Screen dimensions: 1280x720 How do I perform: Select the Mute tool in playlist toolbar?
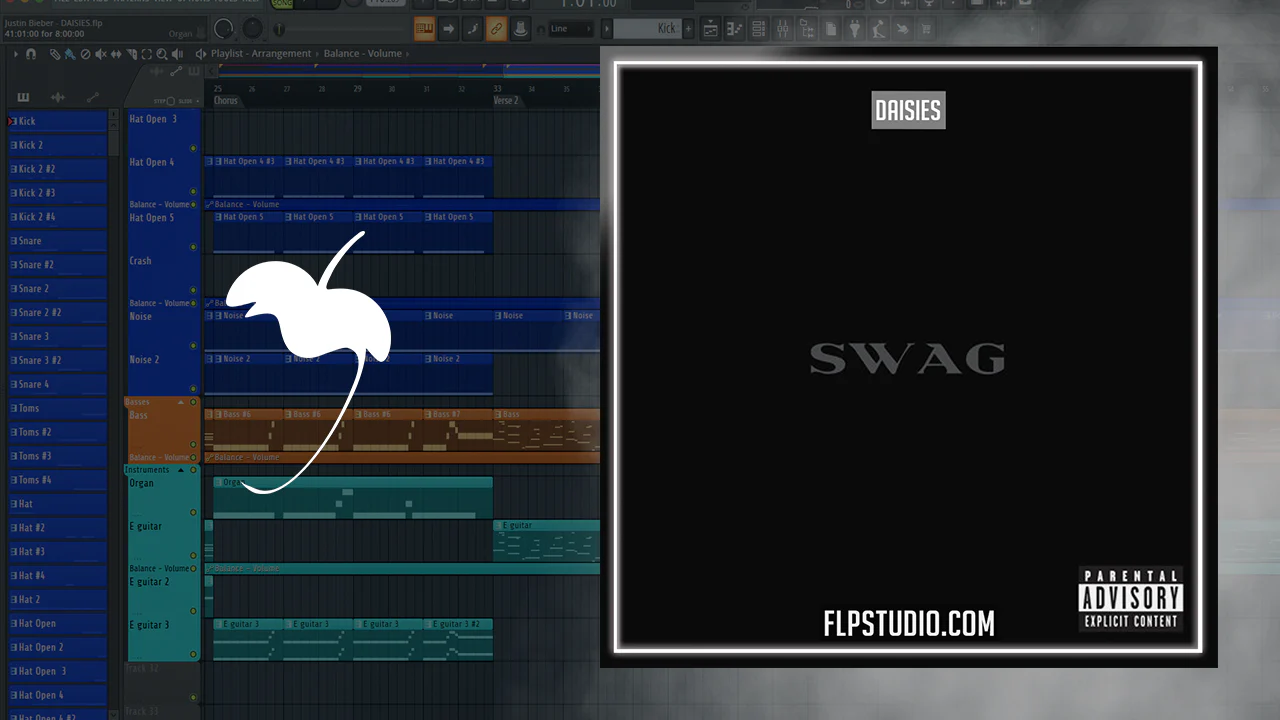(100, 54)
